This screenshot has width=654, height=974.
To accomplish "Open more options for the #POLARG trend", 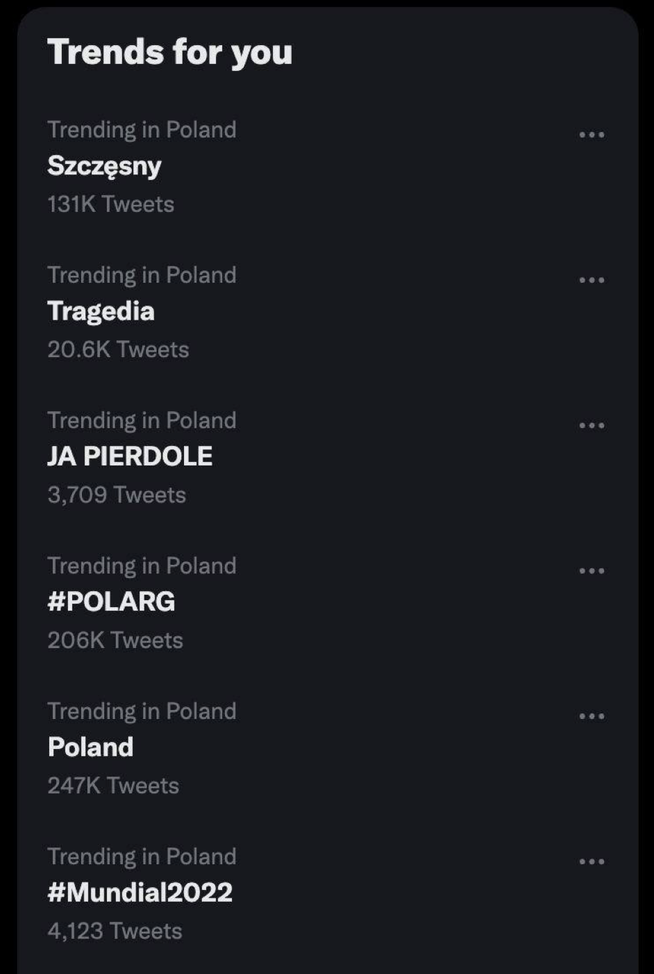I will pyautogui.click(x=592, y=571).
